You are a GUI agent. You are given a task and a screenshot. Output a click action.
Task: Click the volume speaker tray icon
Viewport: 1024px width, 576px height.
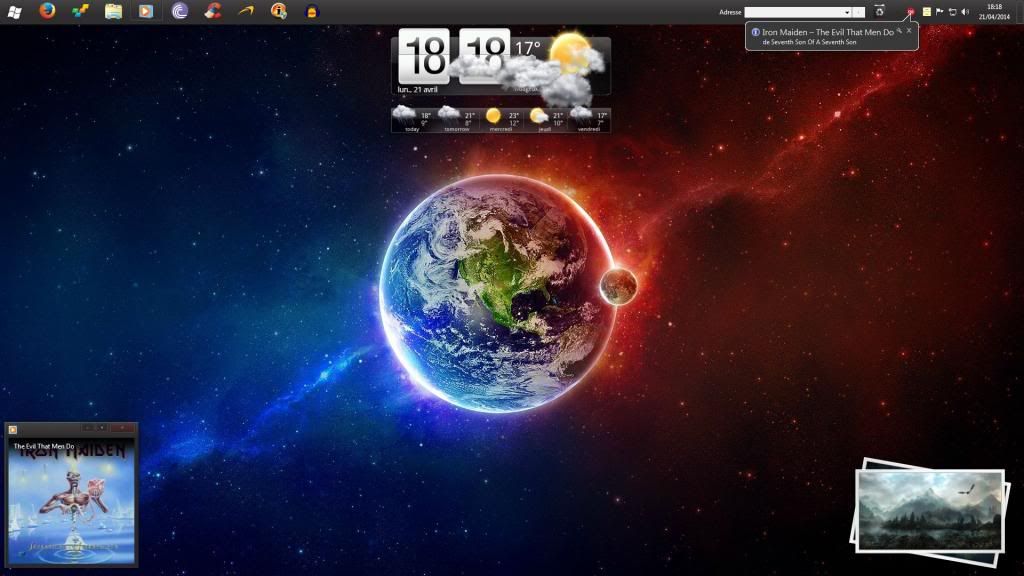[965, 12]
